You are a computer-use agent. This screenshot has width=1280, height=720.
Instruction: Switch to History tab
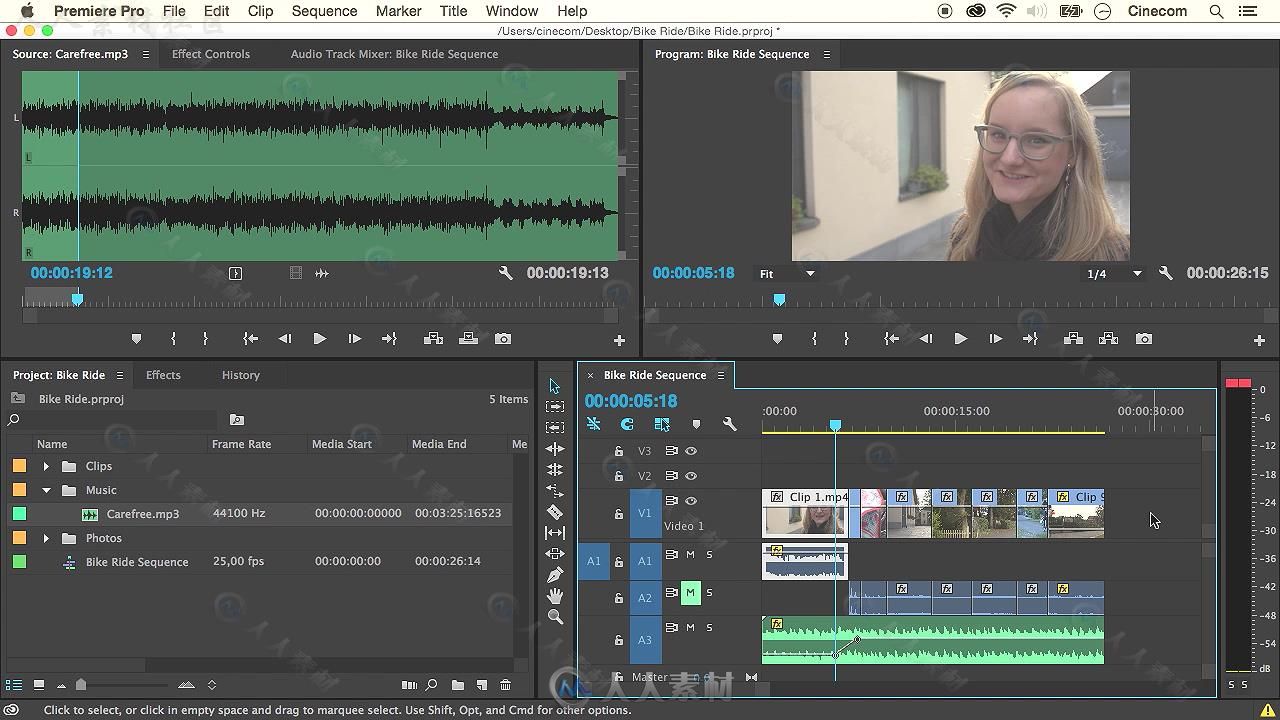(240, 375)
